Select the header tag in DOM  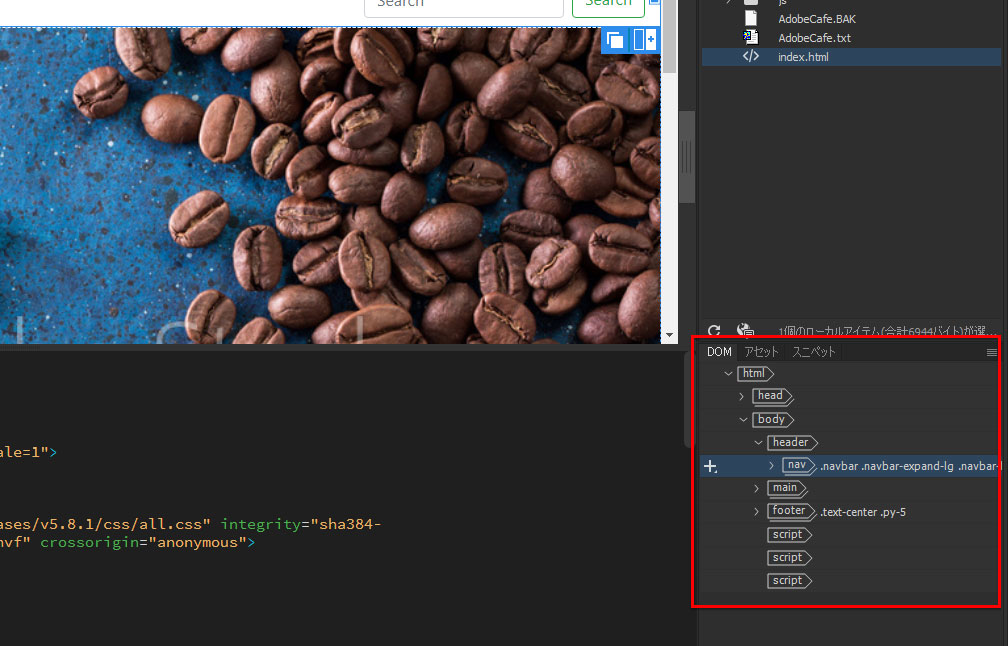point(791,443)
